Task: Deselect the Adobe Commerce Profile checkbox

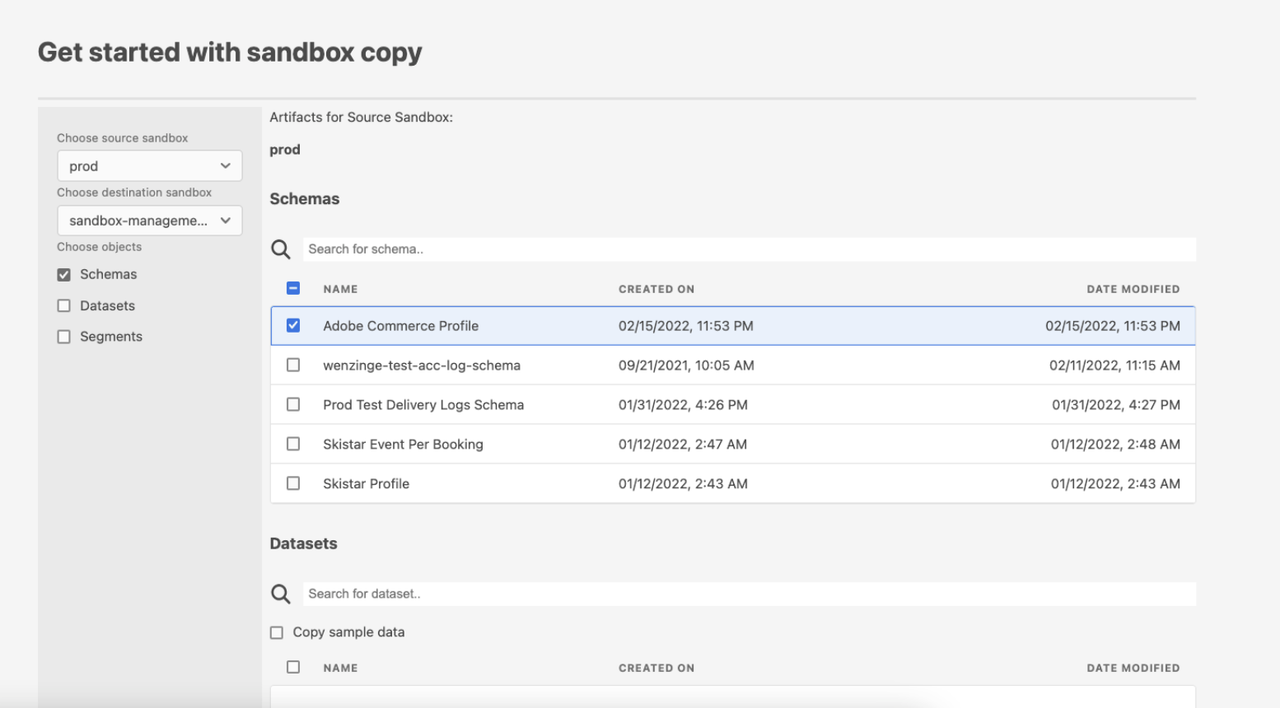Action: pos(293,325)
